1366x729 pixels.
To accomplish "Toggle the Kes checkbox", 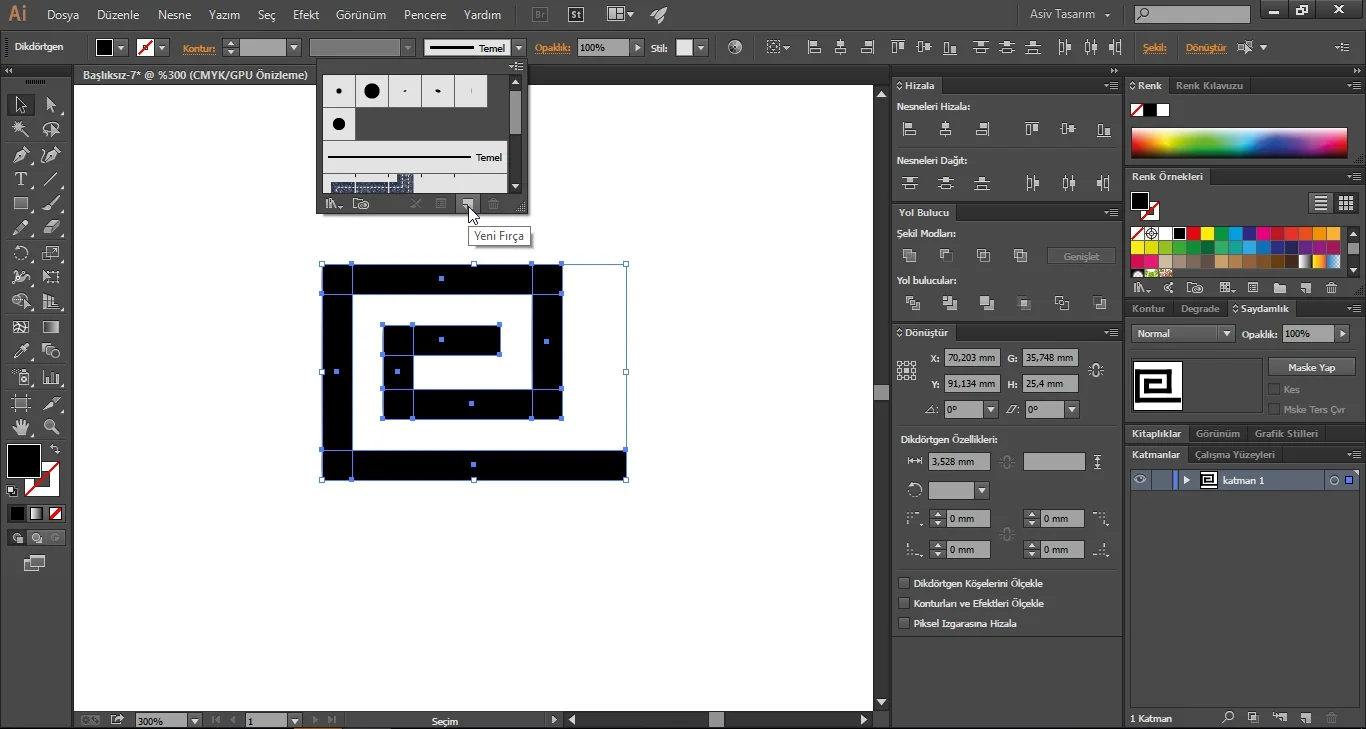I will point(1274,389).
